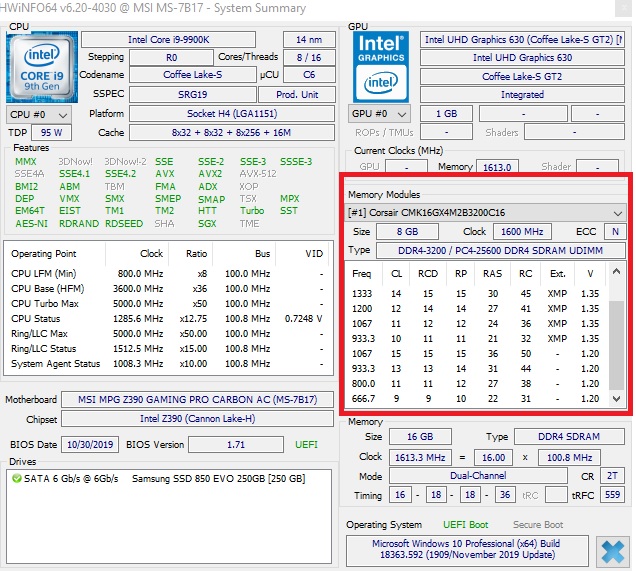Expand the Corsair CMK16GX4M2B3200C16 module dropdown
The image size is (636, 571).
point(485,213)
